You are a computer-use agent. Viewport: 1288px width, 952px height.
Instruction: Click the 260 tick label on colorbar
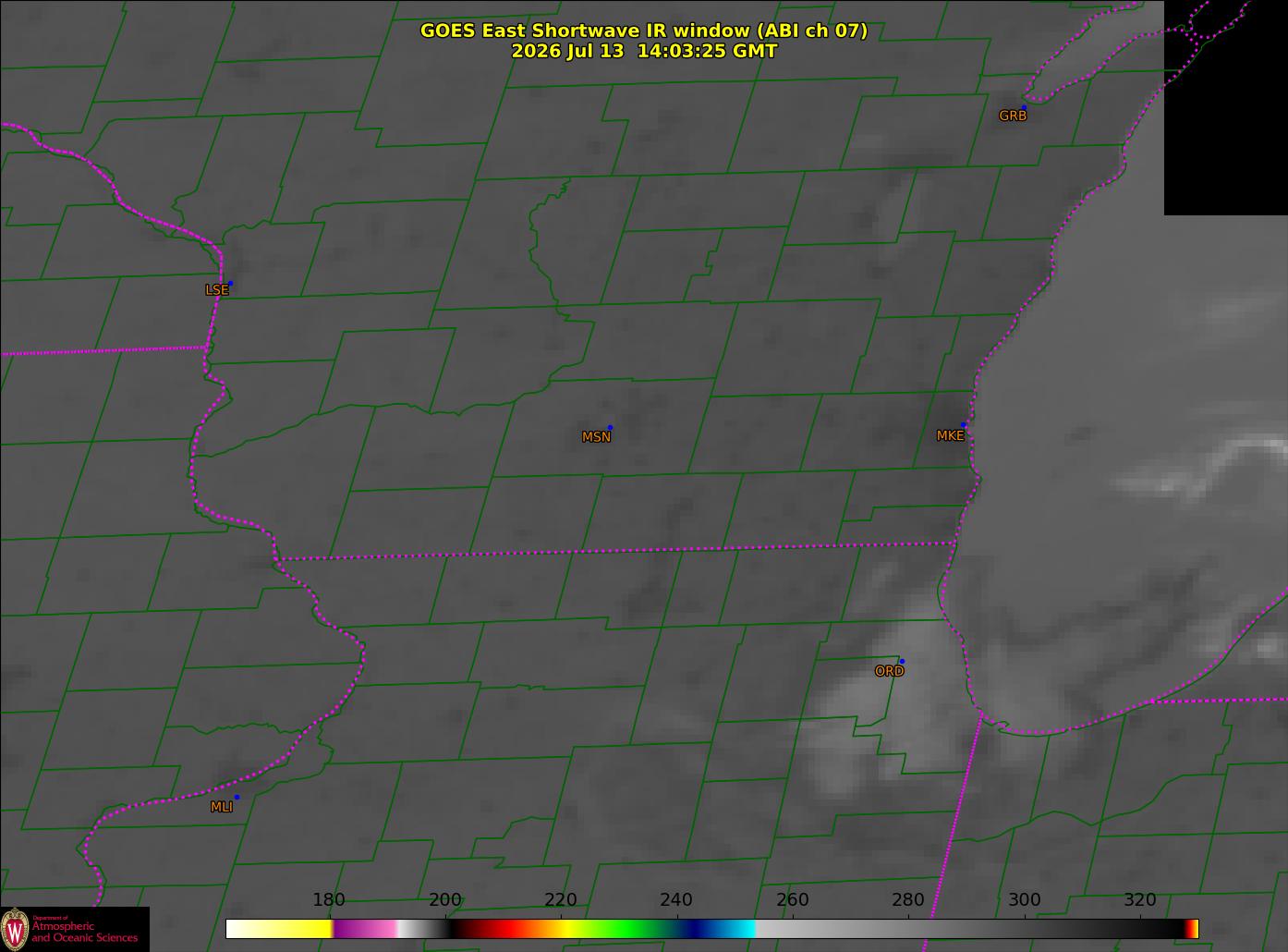point(792,899)
